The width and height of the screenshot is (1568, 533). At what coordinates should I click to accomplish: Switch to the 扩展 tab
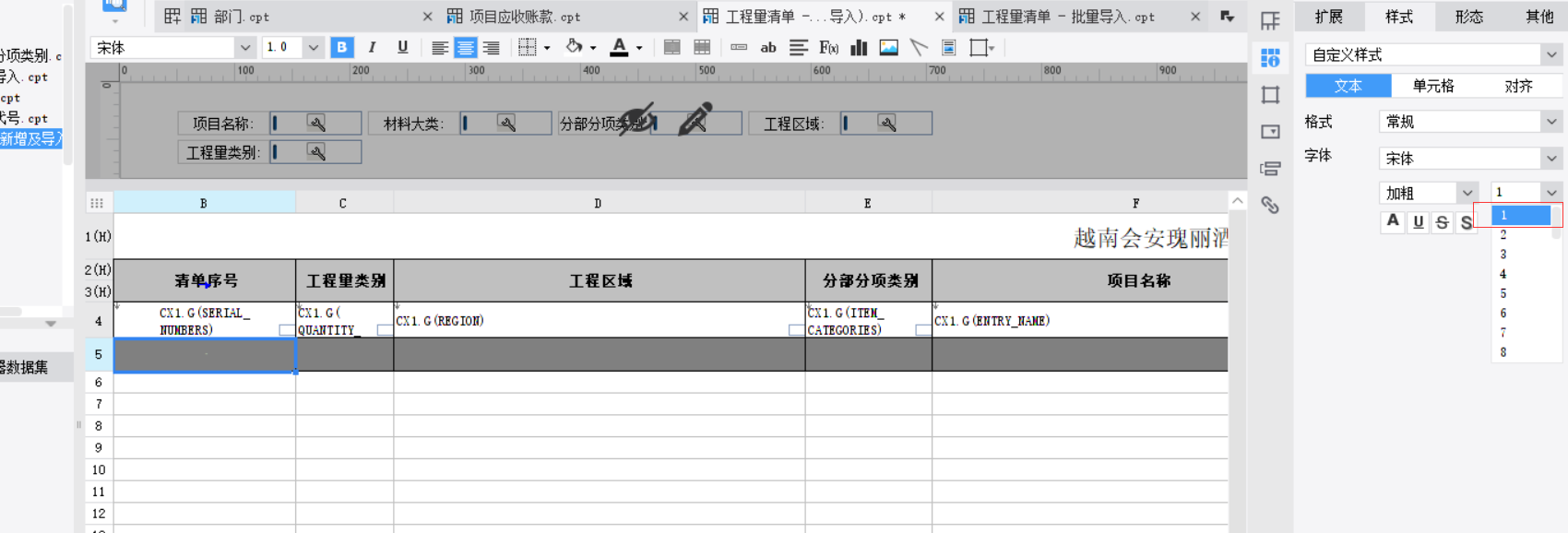[1328, 17]
